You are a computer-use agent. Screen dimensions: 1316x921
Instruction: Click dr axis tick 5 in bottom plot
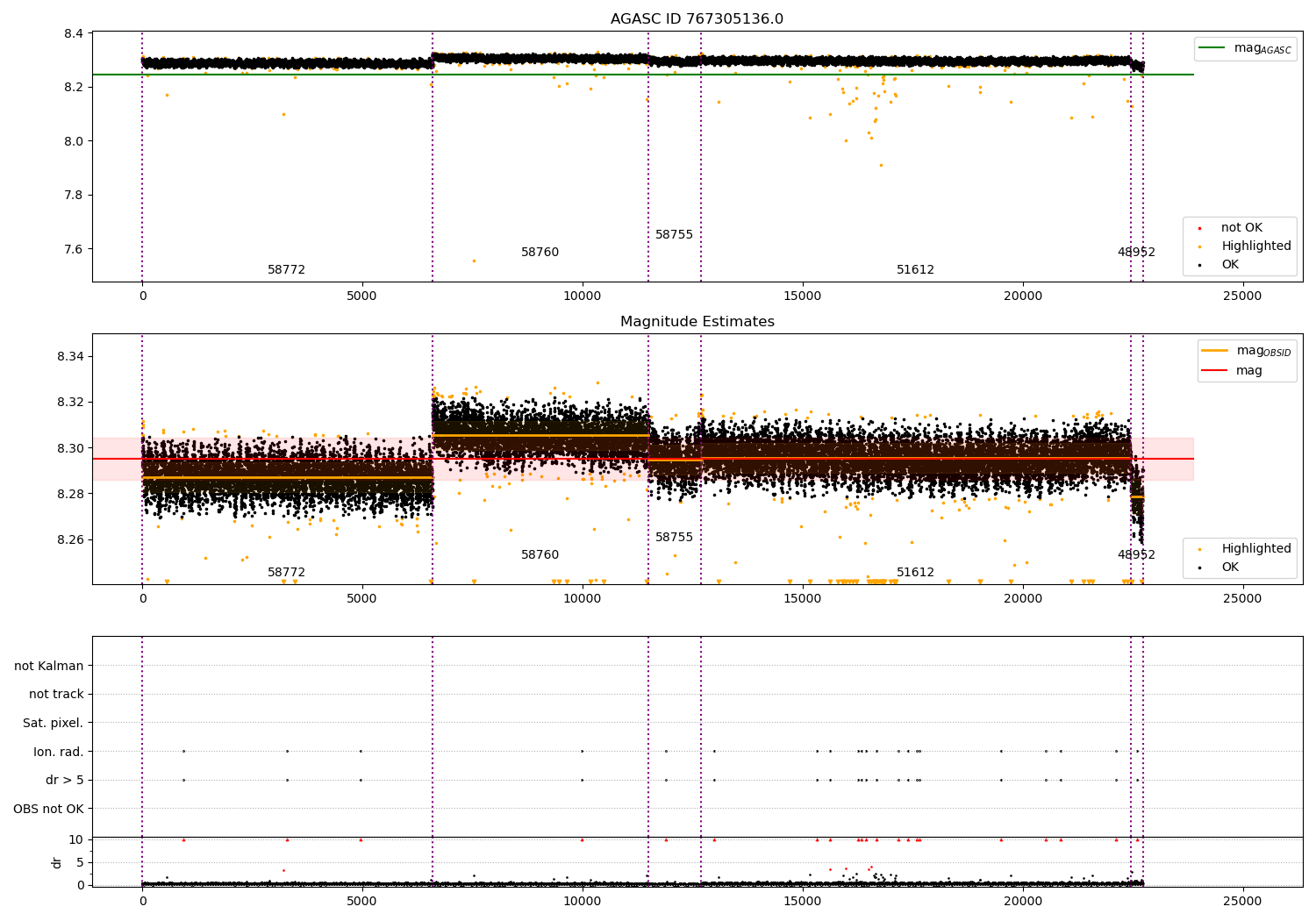81,862
